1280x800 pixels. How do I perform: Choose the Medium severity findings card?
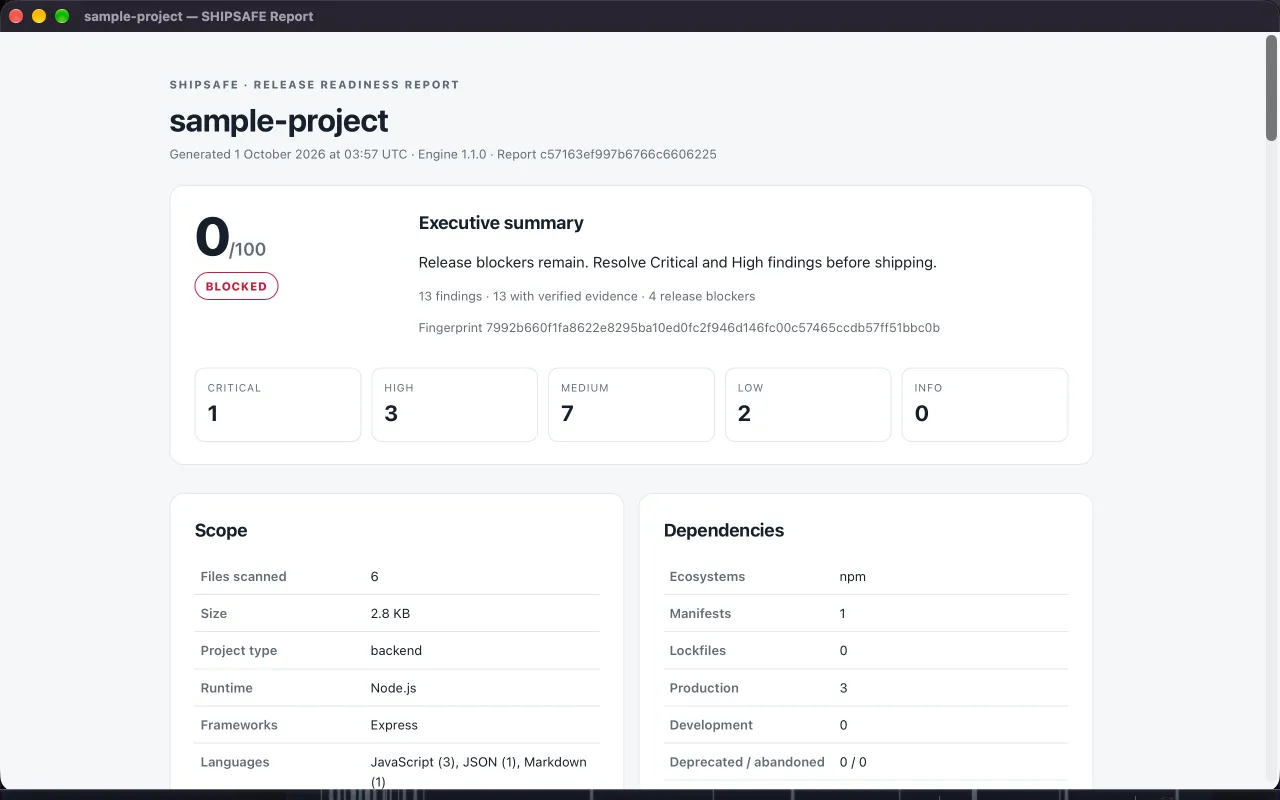point(631,404)
